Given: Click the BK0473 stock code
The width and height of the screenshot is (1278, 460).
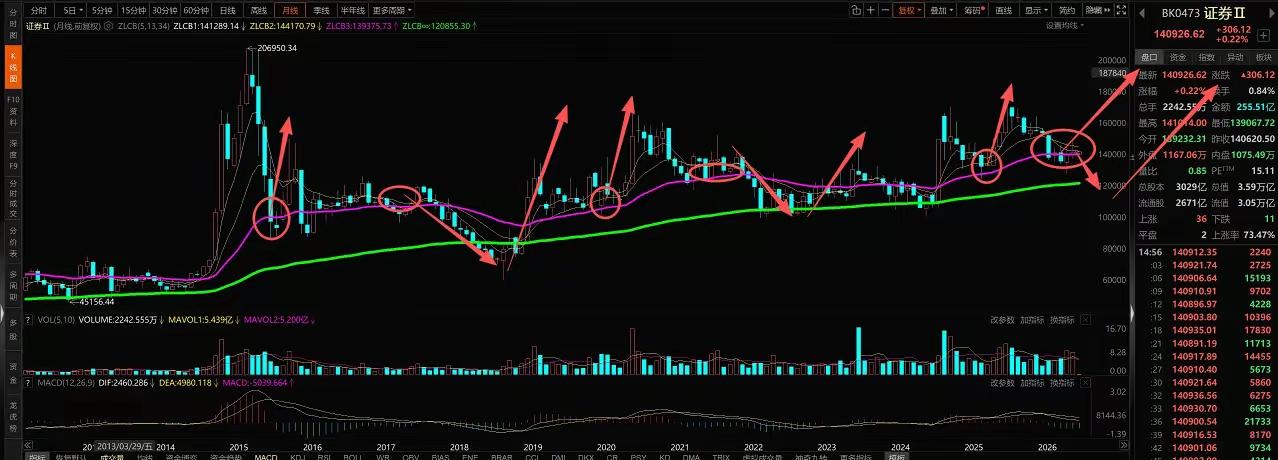Looking at the screenshot, I should 1180,13.
